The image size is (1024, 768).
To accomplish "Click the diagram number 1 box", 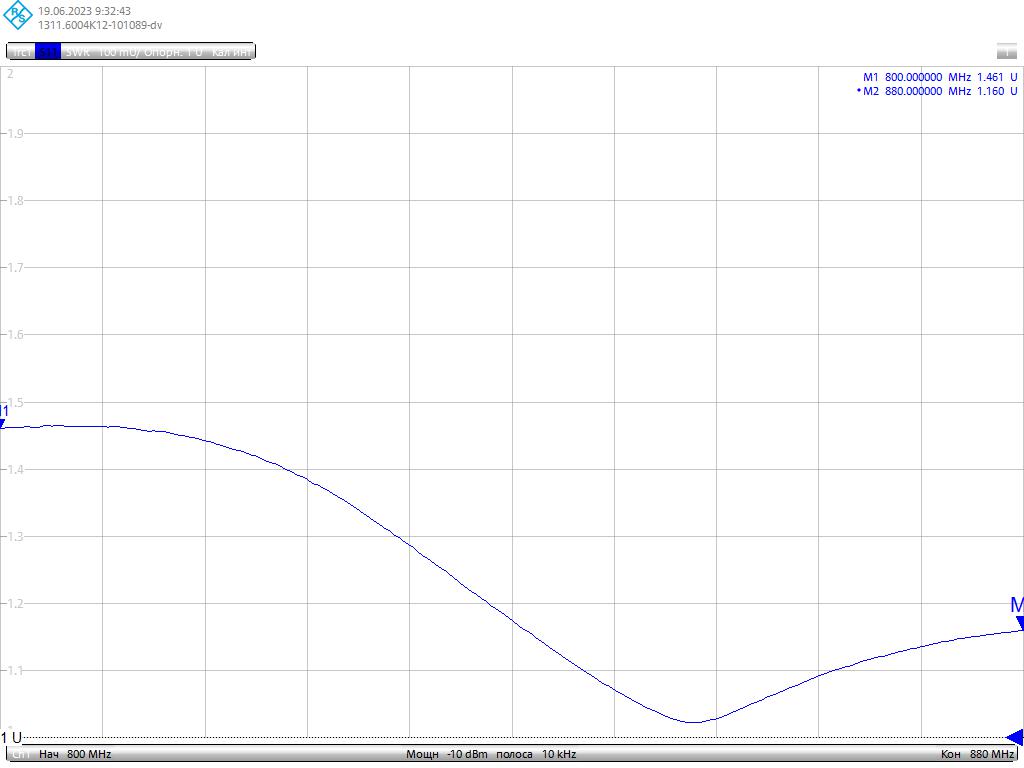I will point(1007,52).
